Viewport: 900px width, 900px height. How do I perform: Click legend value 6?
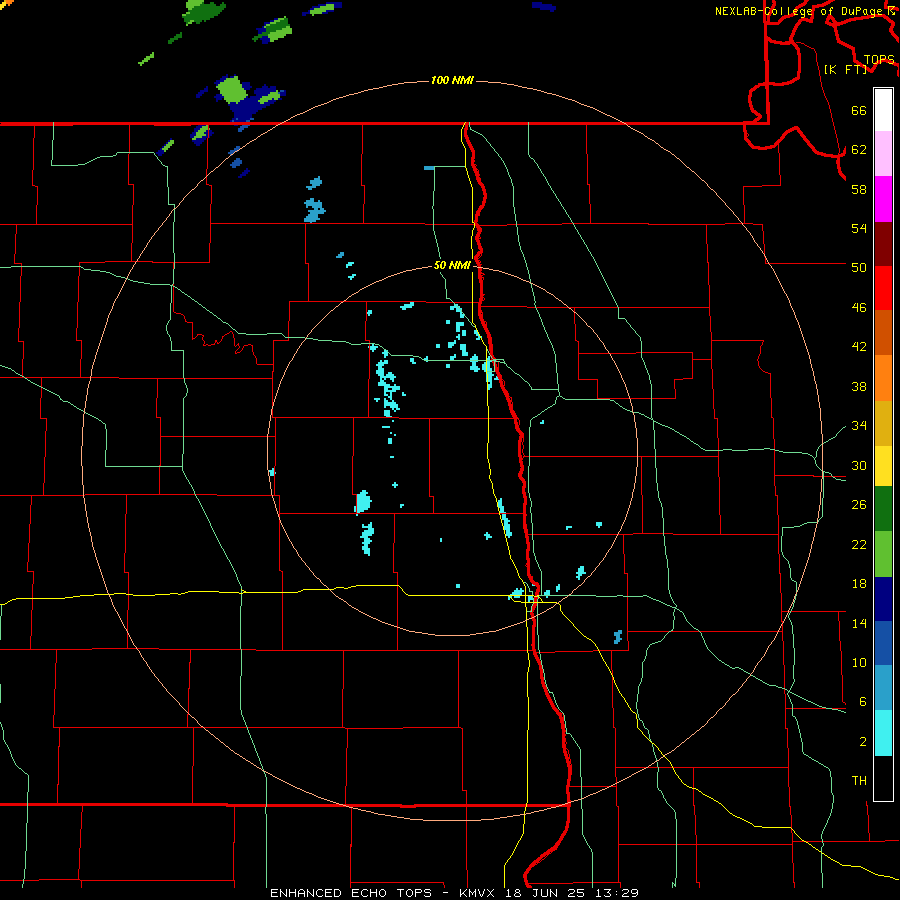point(862,702)
